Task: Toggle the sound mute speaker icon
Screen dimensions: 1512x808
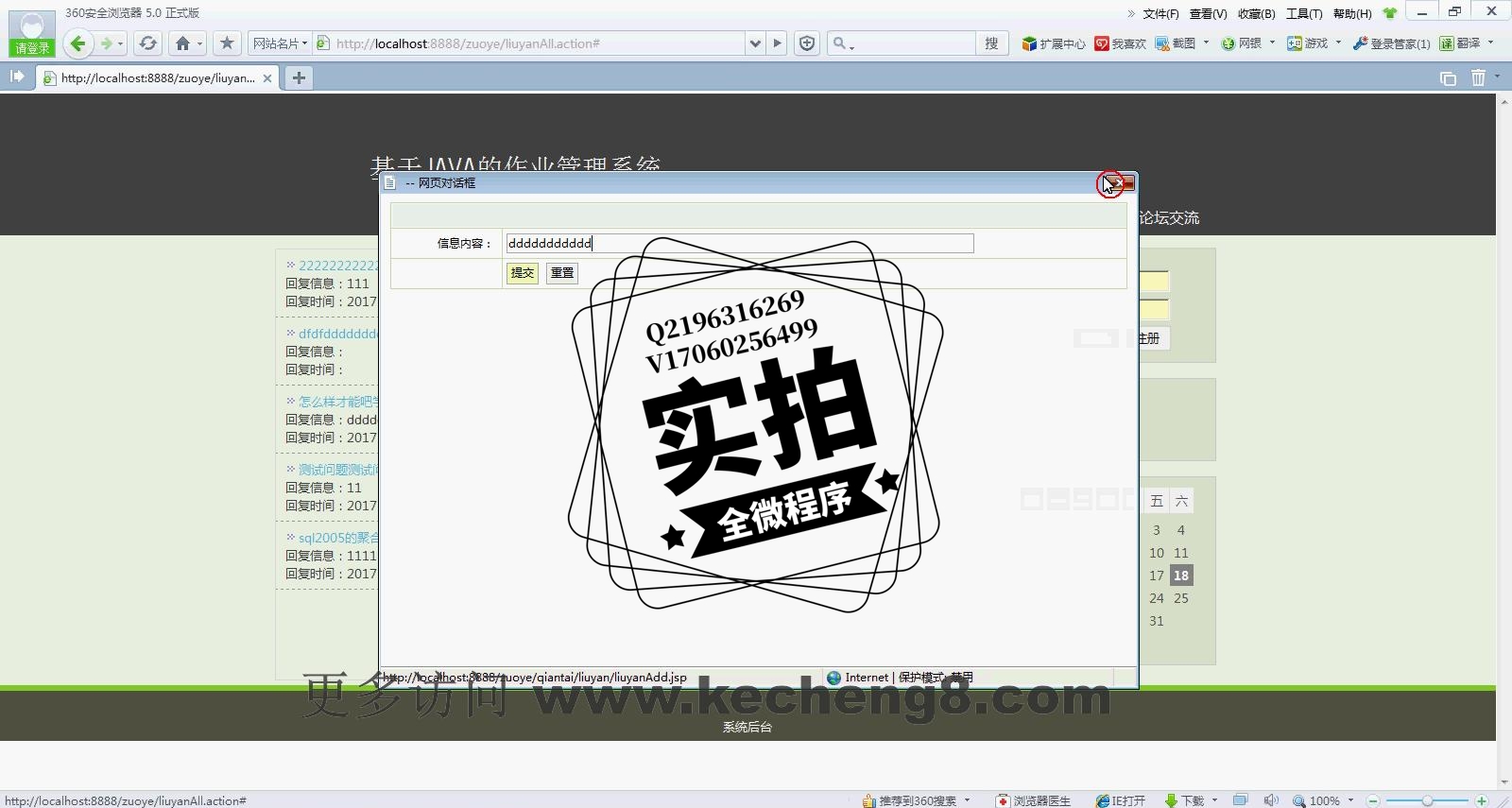Action: point(1271,800)
